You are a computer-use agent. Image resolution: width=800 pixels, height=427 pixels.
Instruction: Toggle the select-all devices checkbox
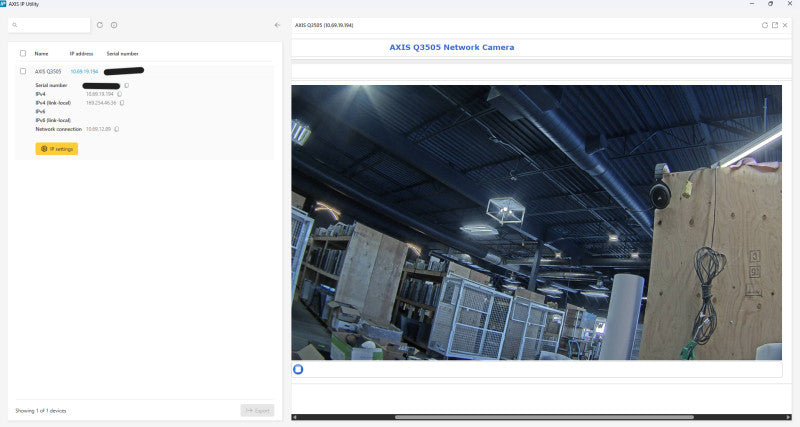point(23,53)
